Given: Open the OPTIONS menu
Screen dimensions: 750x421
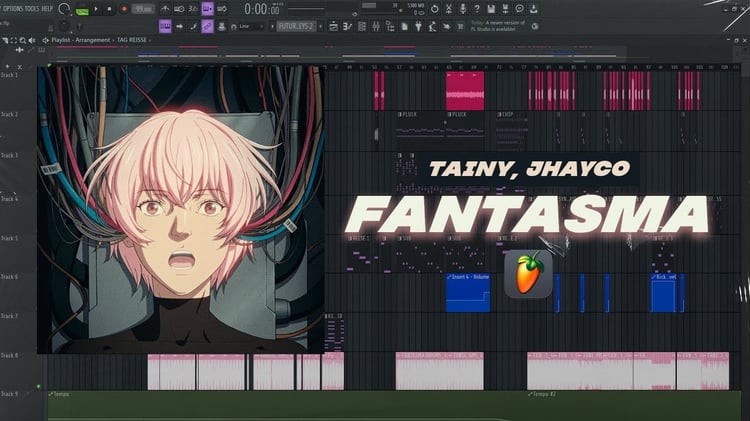Looking at the screenshot, I should point(12,9).
